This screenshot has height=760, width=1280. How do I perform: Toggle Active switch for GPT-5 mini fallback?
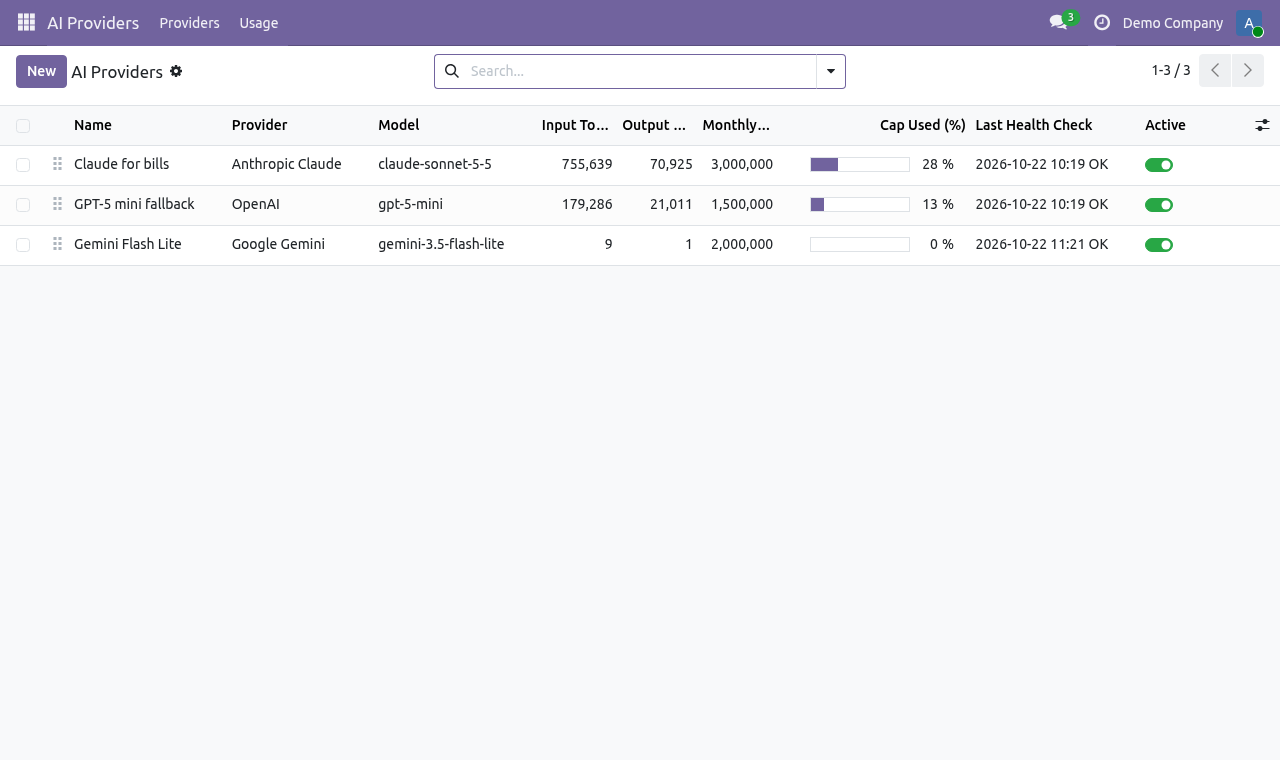coord(1159,205)
